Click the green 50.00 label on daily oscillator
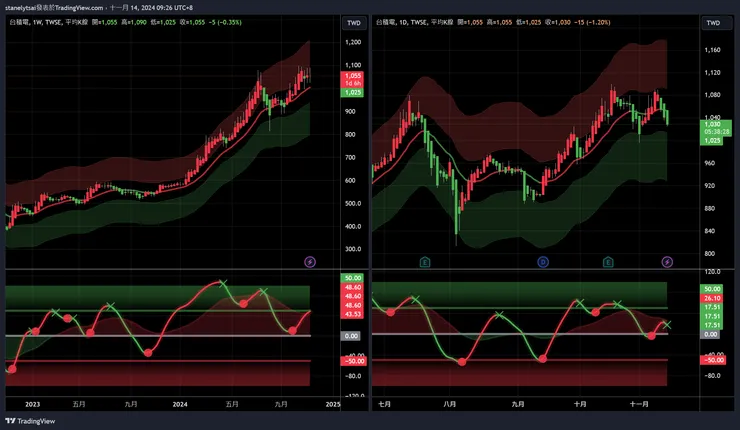The width and height of the screenshot is (740, 430). 712,289
